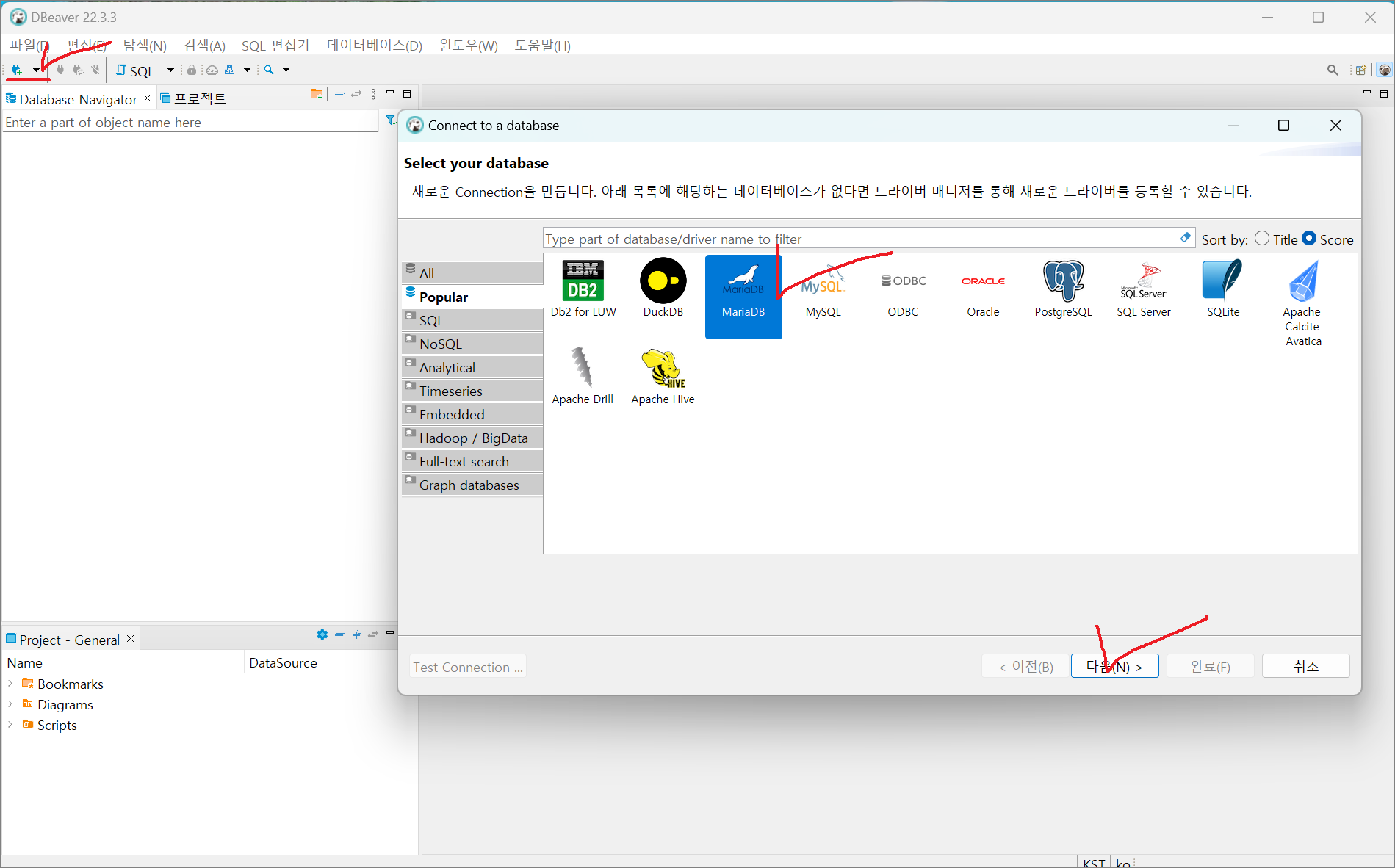Show the Hadoop / BigData category
Viewport: 1395px width, 868px height.
[472, 438]
